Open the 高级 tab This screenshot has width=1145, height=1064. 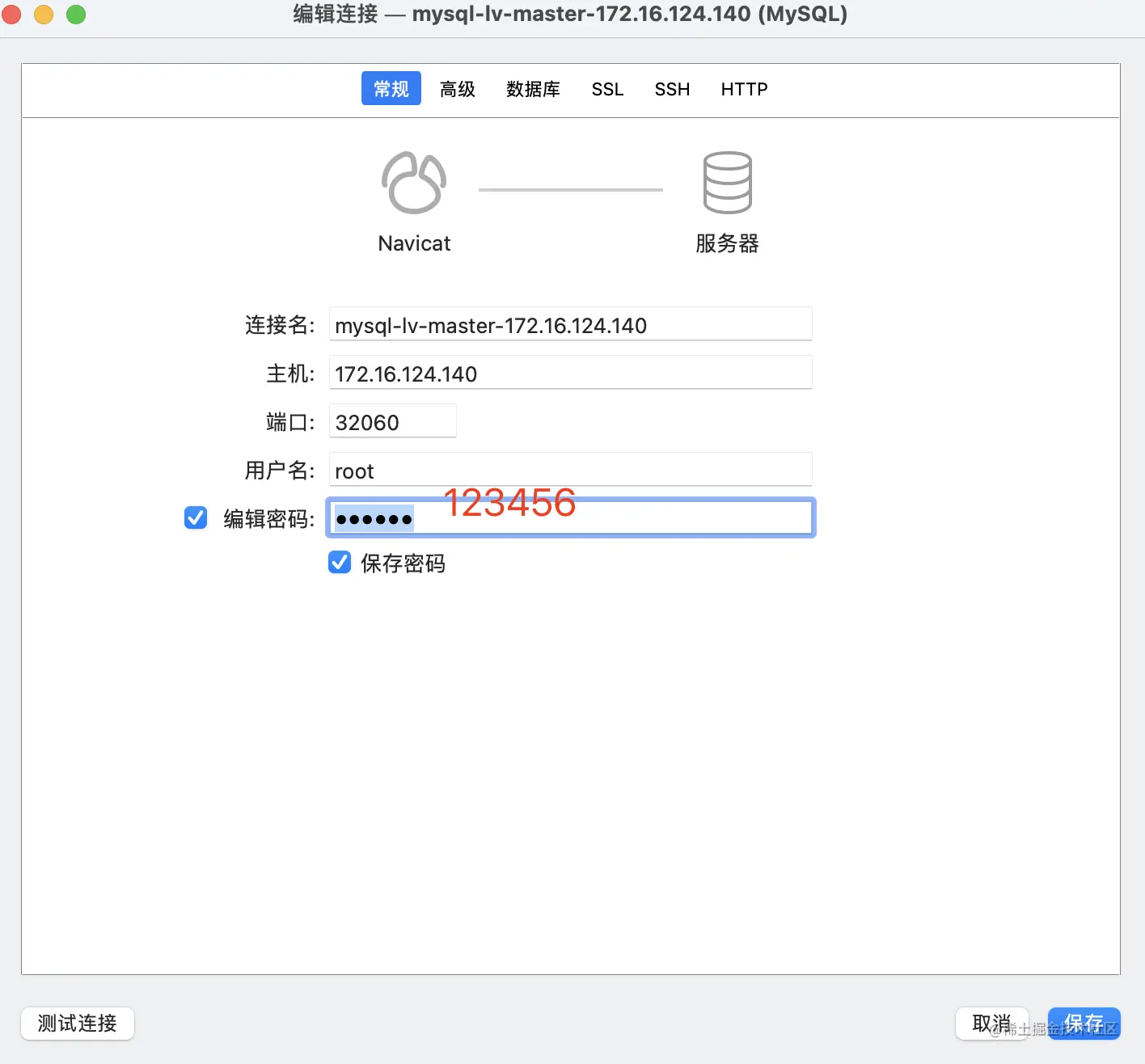[458, 89]
